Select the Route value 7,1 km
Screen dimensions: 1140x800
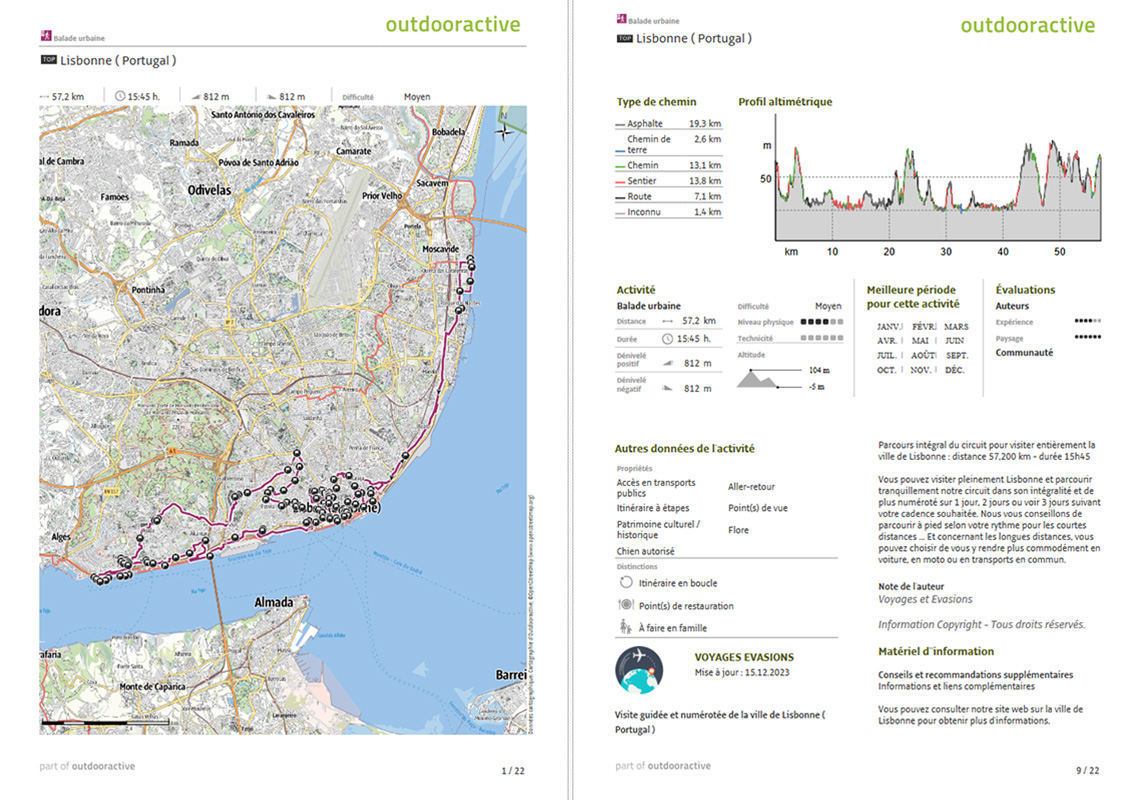tap(707, 196)
